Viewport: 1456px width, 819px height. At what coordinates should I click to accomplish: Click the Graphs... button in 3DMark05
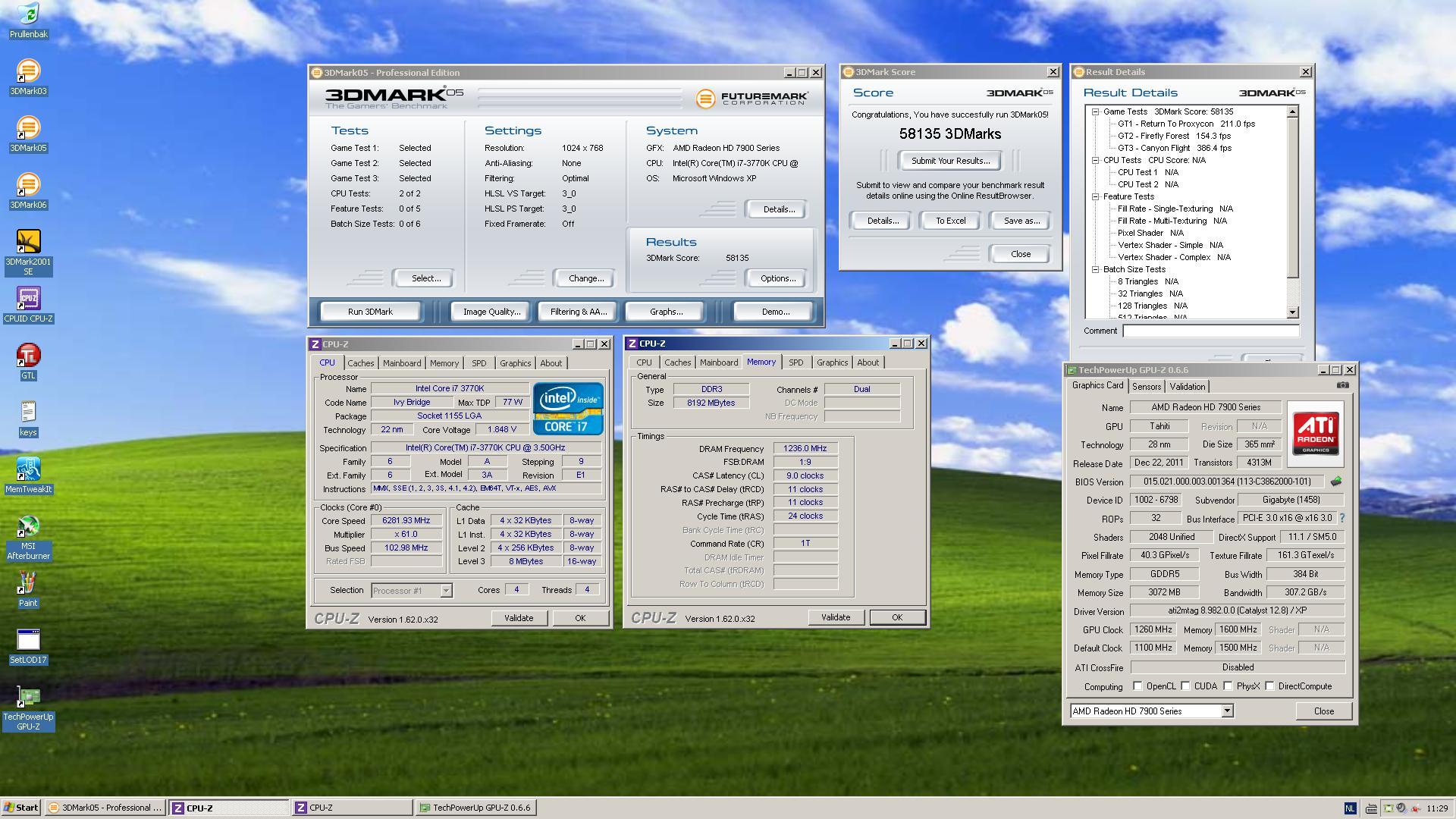click(x=666, y=312)
